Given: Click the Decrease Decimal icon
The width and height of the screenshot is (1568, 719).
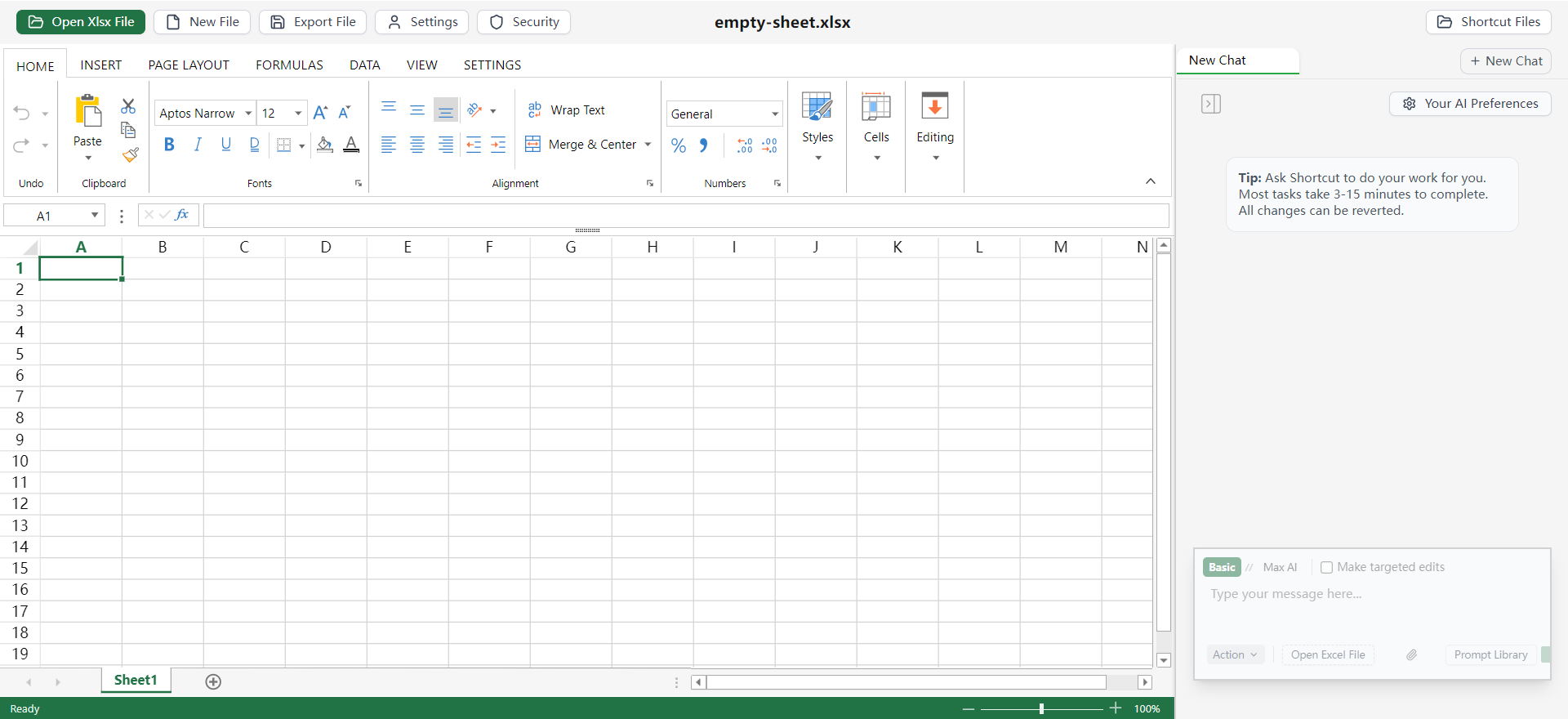Looking at the screenshot, I should point(769,145).
